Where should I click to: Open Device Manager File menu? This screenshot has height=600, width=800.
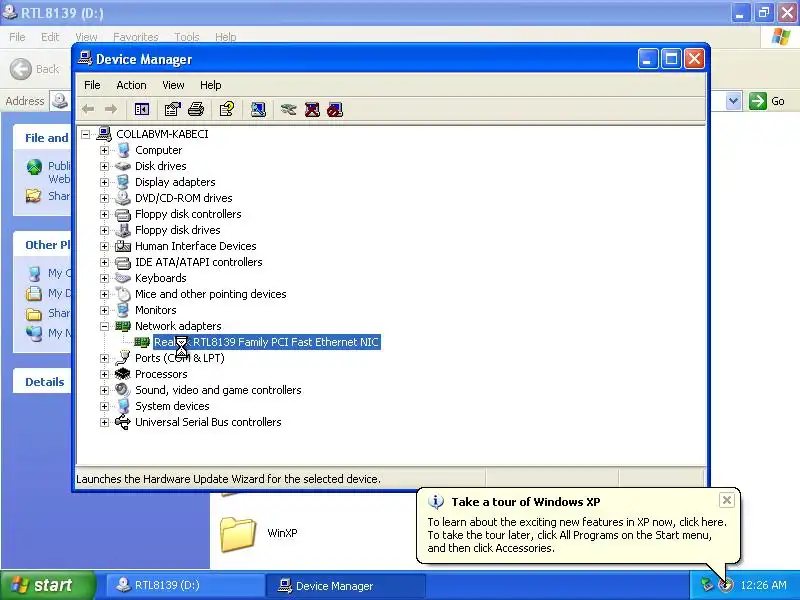point(92,85)
